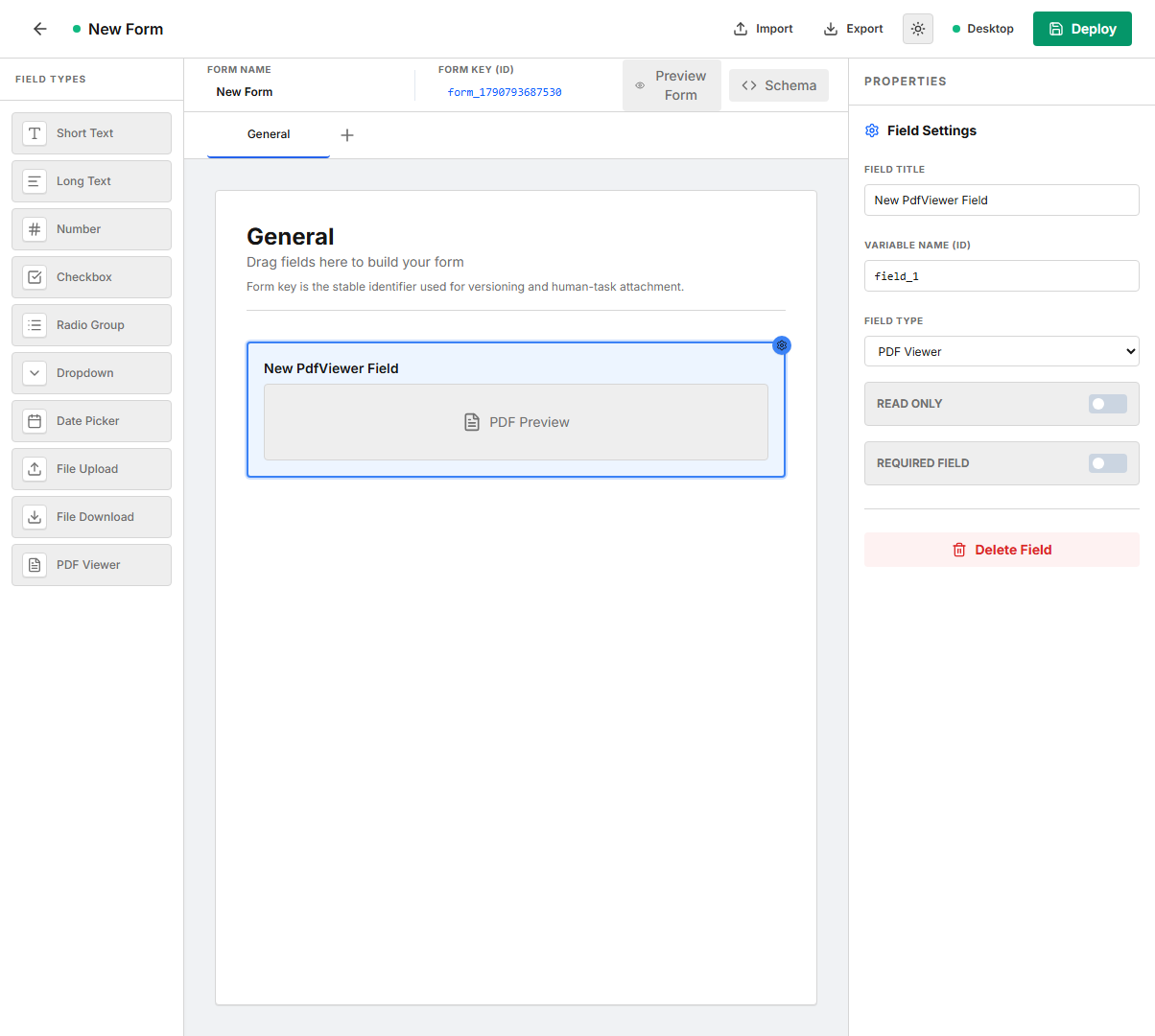Open the Field Type dropdown
1155x1036 pixels.
click(1002, 351)
